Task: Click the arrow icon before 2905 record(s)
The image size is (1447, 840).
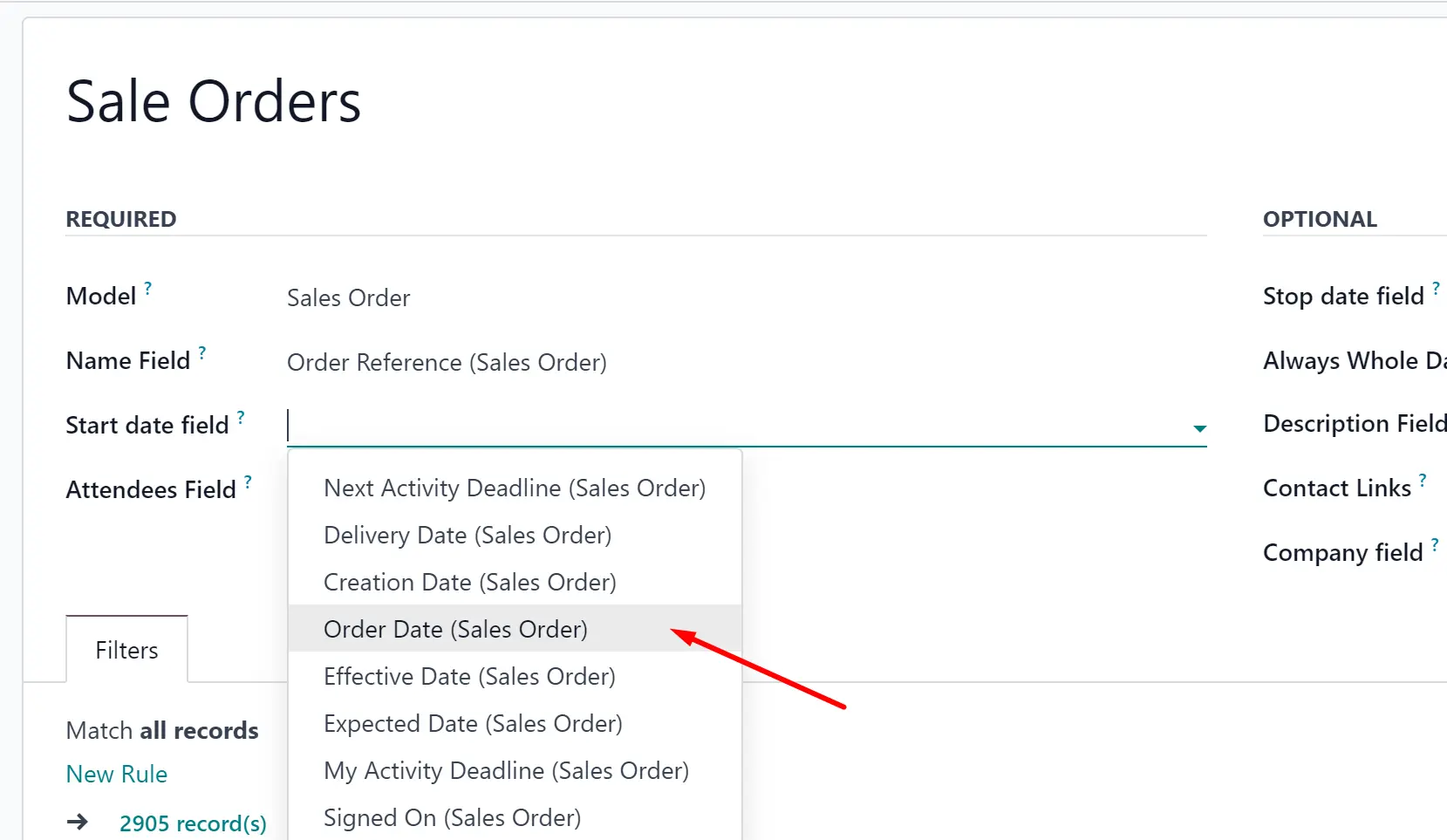Action: (x=78, y=822)
